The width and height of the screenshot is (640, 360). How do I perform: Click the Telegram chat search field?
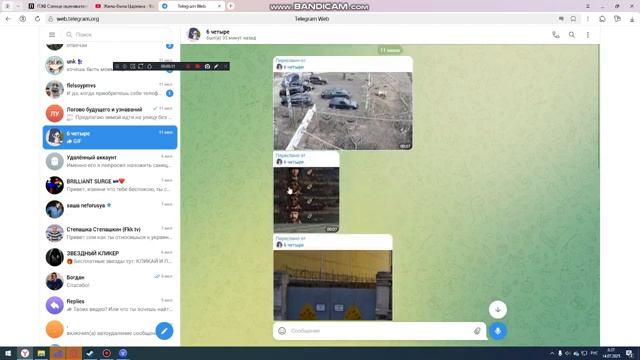pyautogui.click(x=118, y=35)
